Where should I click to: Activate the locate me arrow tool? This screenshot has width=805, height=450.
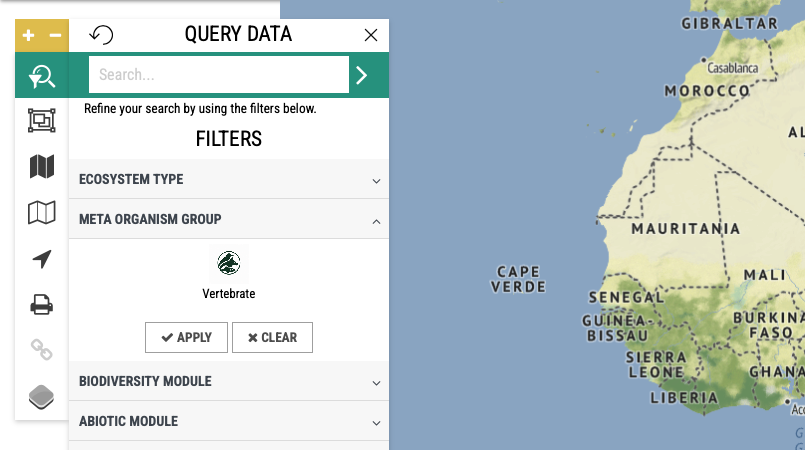tap(42, 259)
